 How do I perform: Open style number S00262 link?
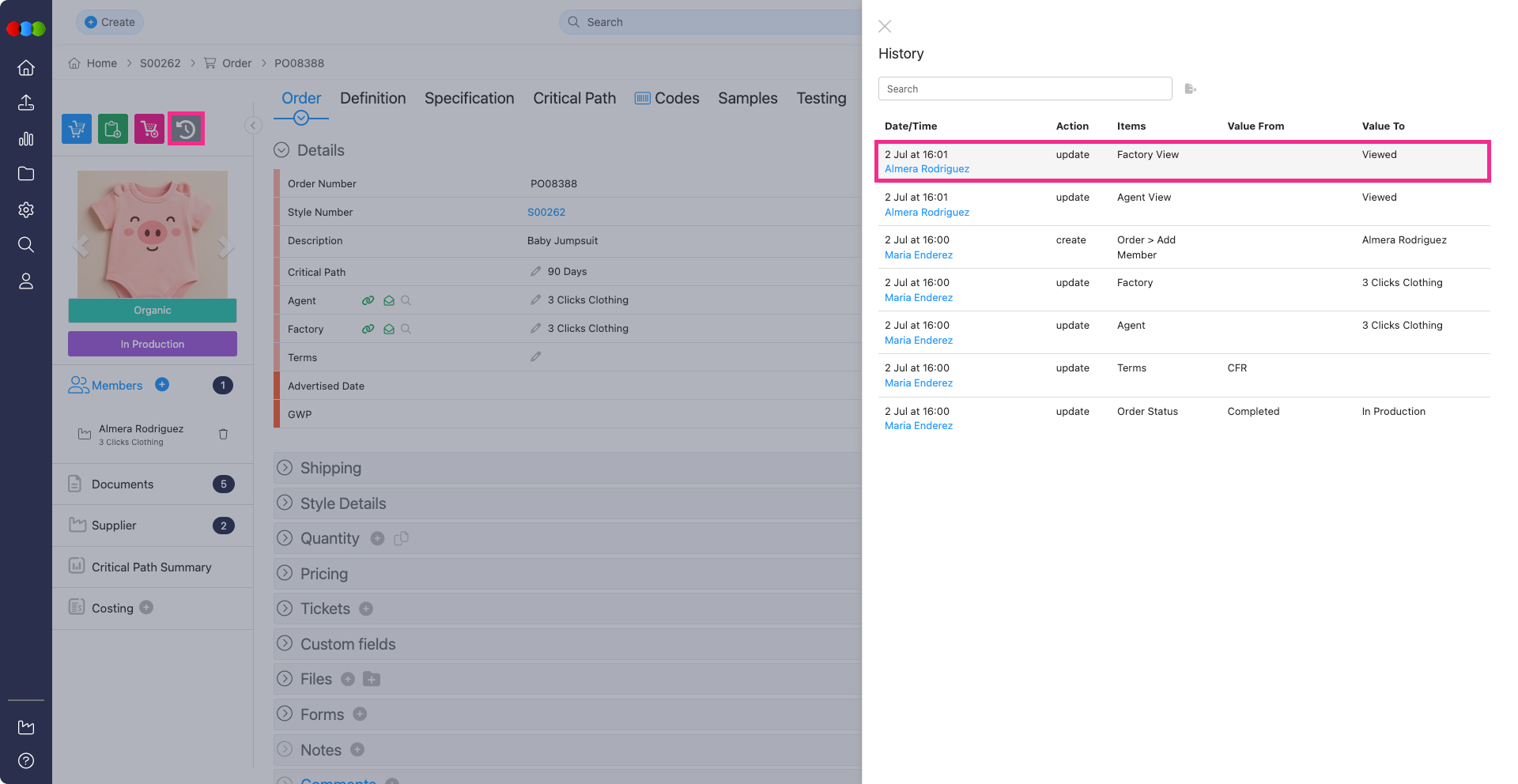point(546,212)
